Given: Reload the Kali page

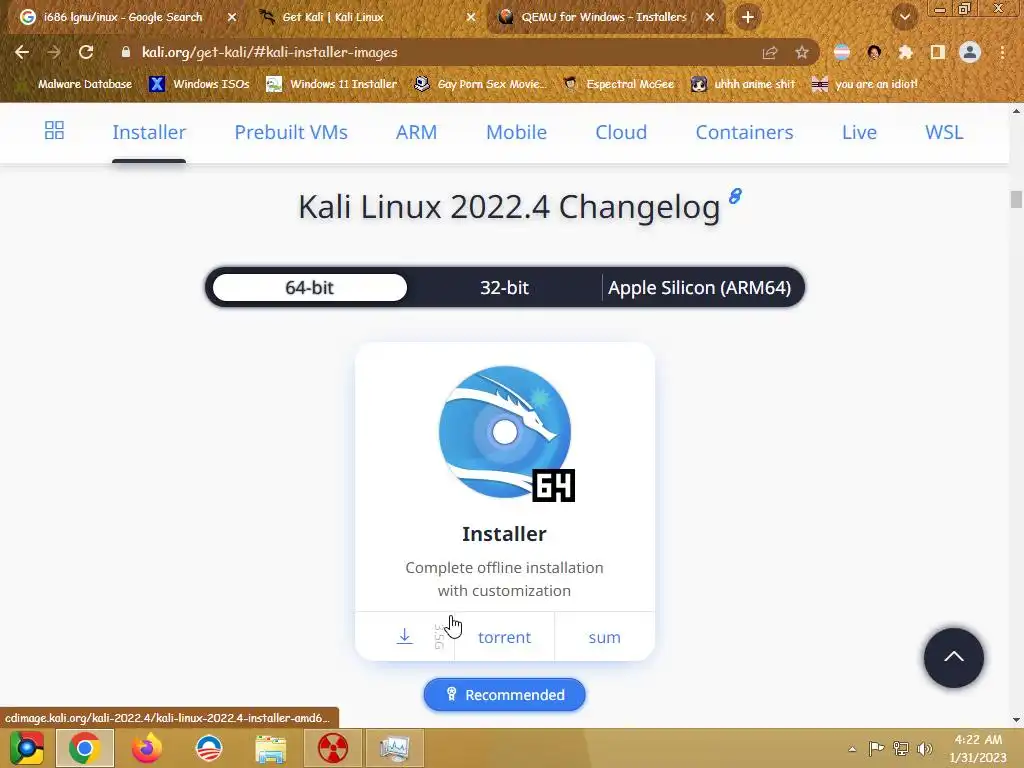Looking at the screenshot, I should coord(86,52).
